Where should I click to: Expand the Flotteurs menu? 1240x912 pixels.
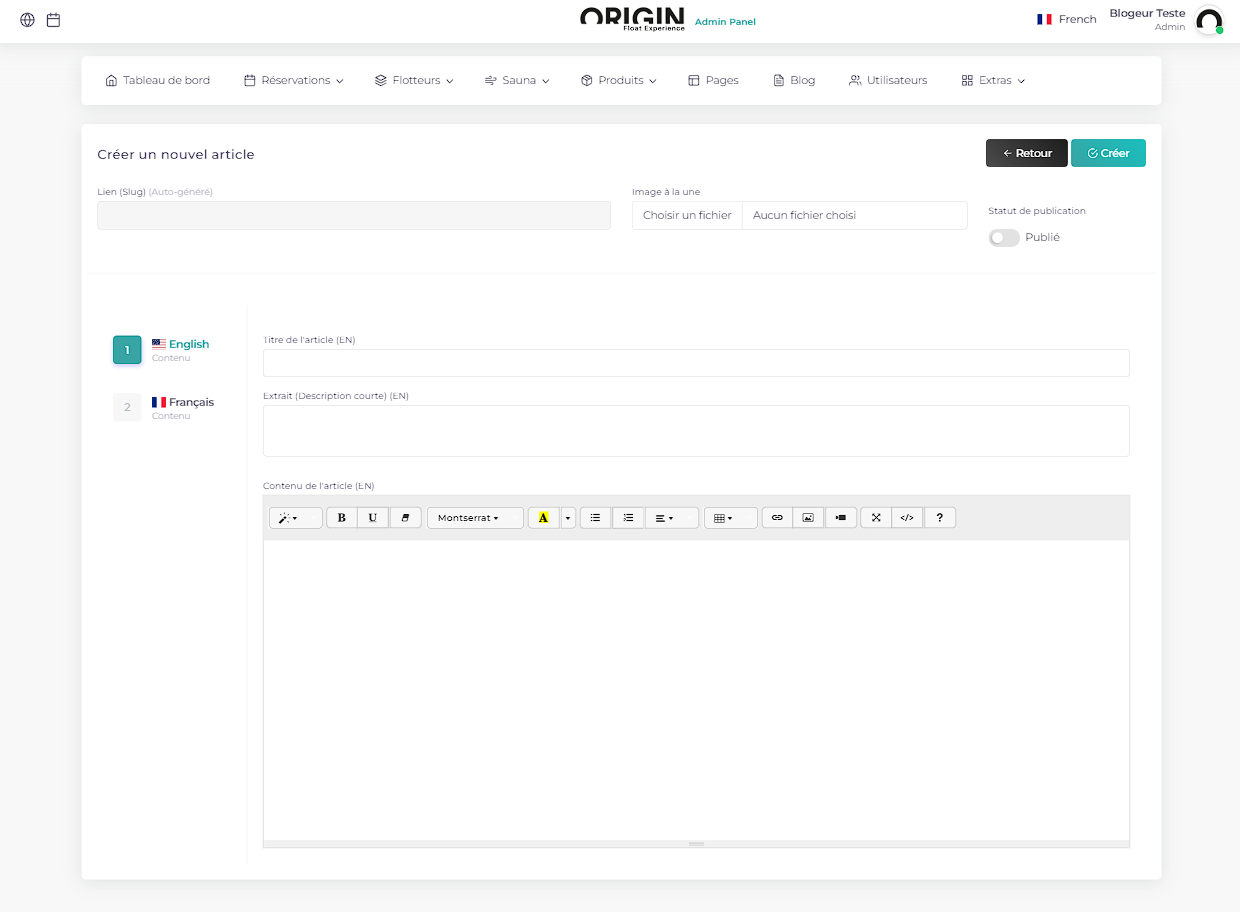click(414, 80)
